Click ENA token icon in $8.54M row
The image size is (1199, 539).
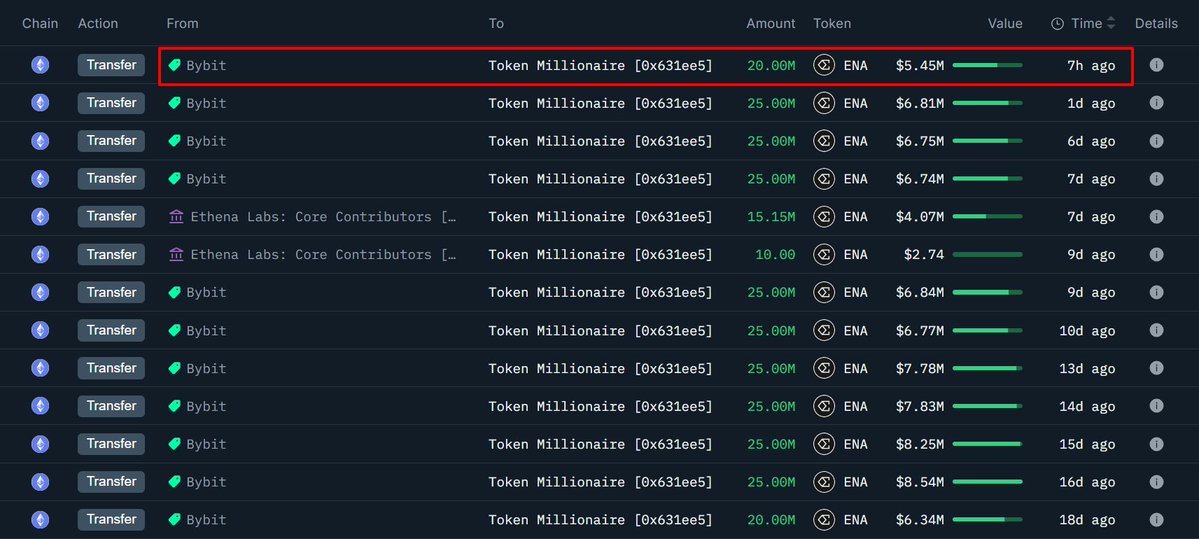pyautogui.click(x=824, y=482)
